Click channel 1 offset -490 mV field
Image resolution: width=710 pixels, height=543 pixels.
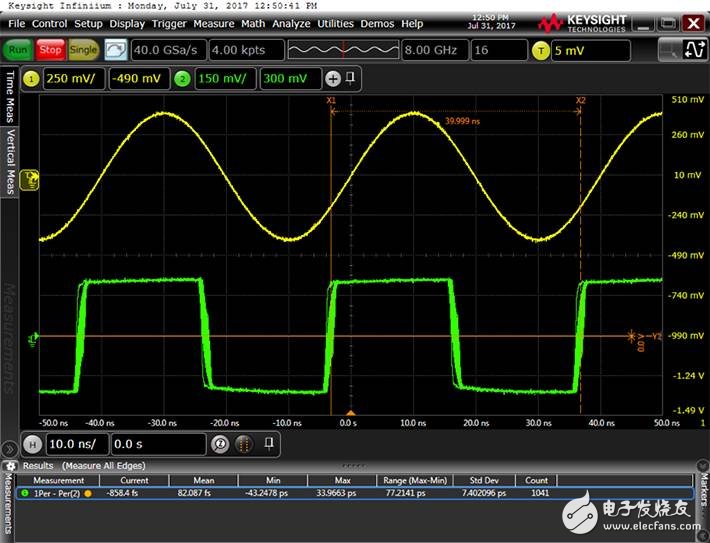[x=139, y=79]
